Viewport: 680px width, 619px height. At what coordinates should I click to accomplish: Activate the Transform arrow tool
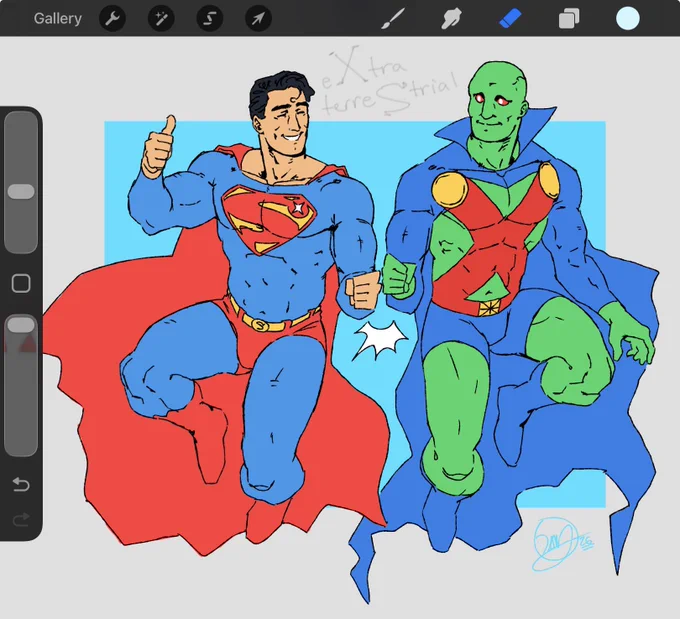click(258, 19)
